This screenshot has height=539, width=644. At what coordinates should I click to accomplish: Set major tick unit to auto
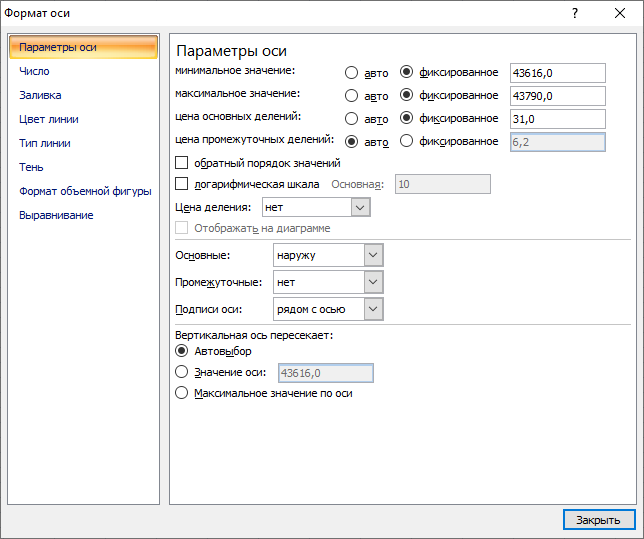[352, 119]
